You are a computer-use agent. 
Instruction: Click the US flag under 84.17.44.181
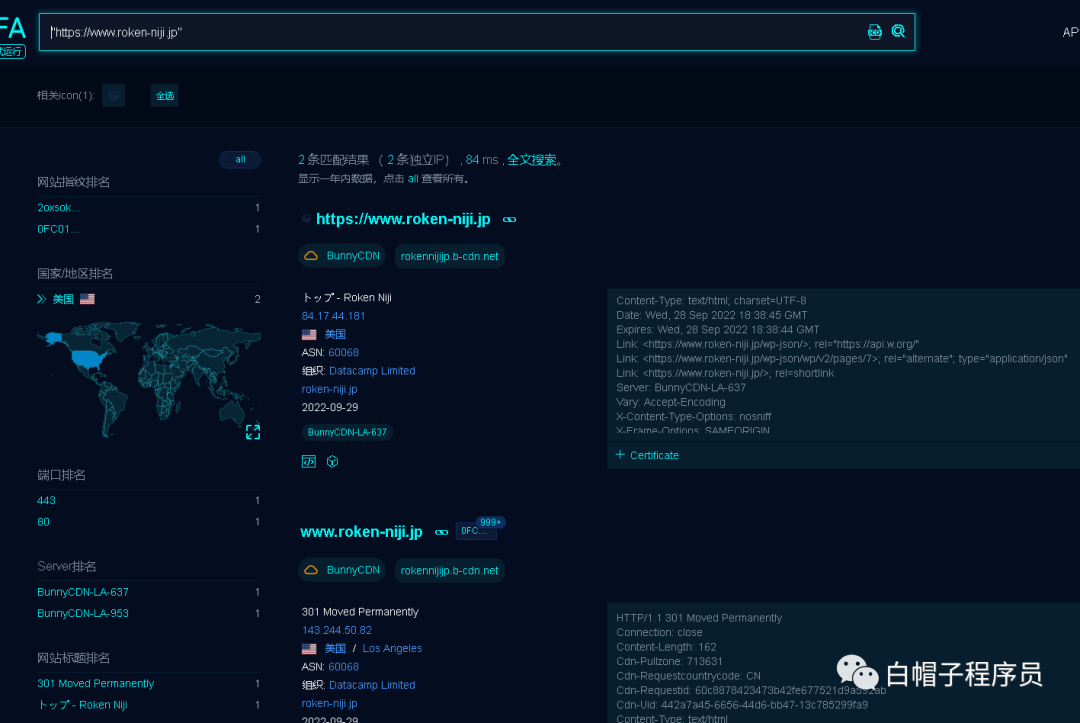click(309, 335)
